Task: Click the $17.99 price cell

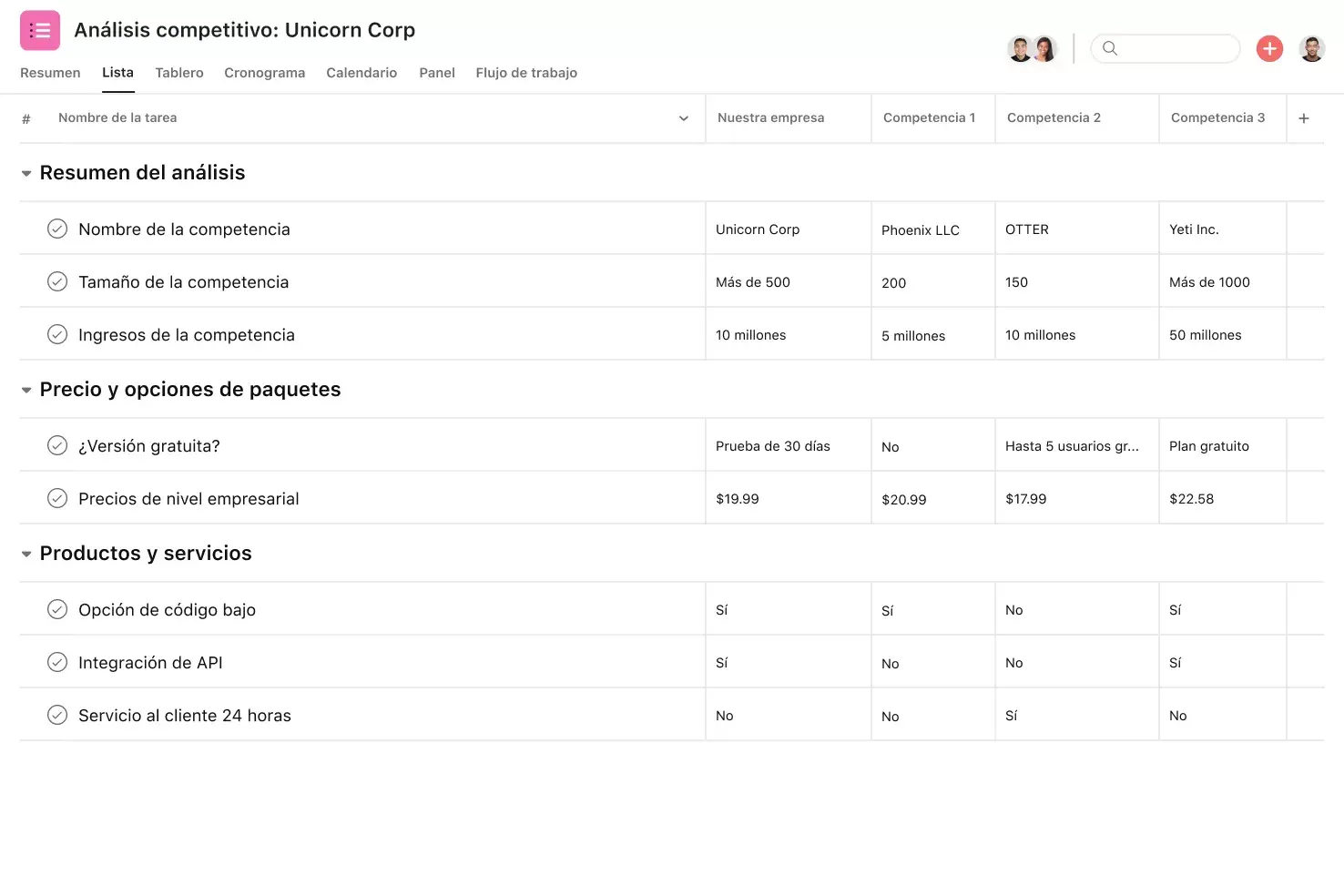Action: click(x=1077, y=498)
